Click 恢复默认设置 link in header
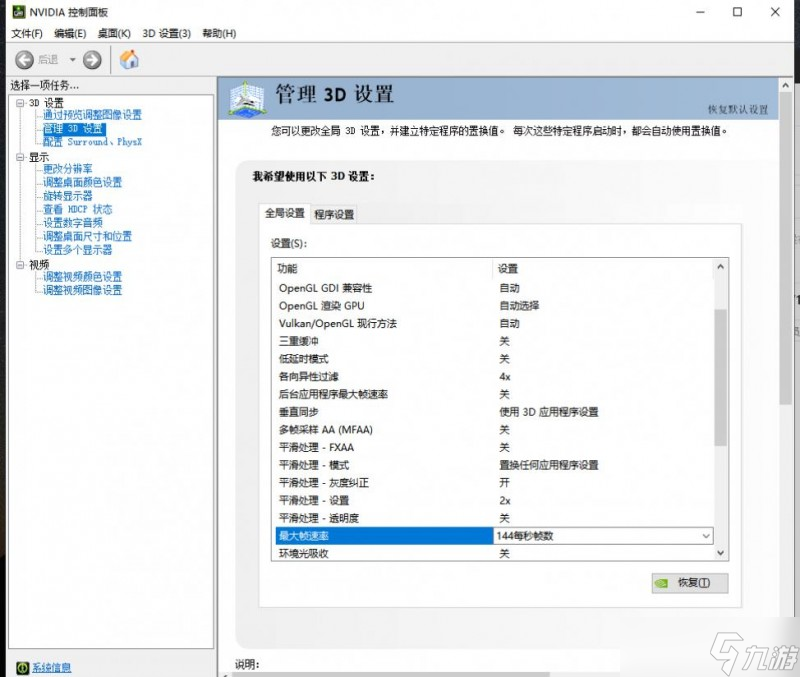 pyautogui.click(x=738, y=110)
